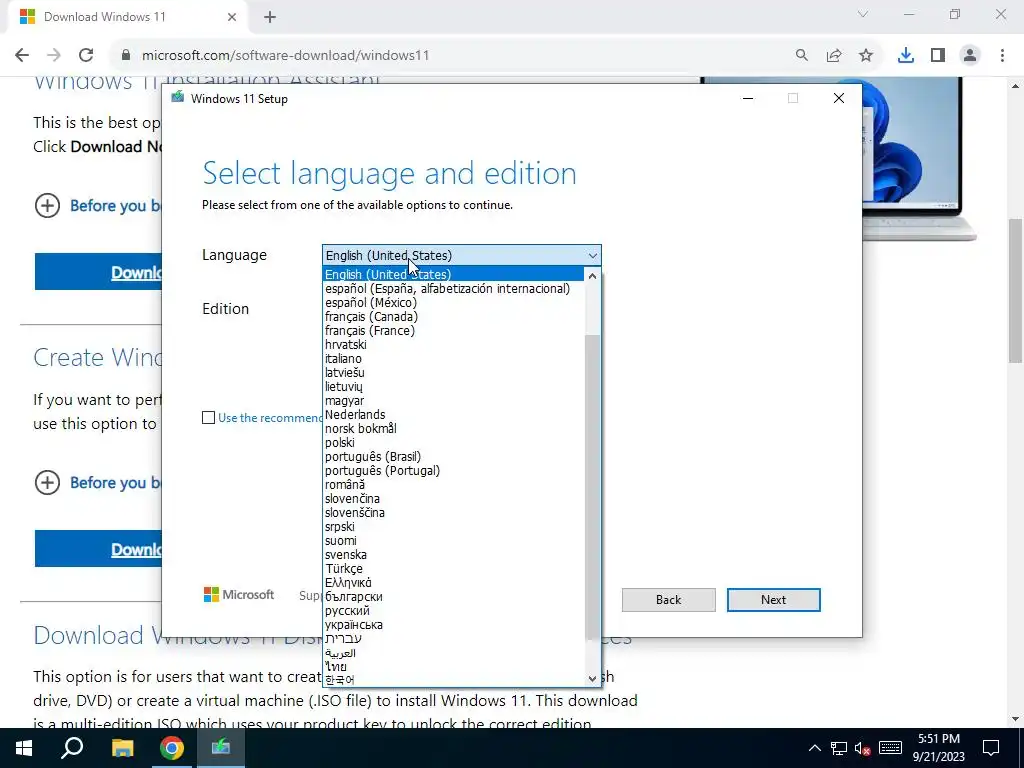The height and width of the screenshot is (768, 1024).
Task: Open Chrome downloads icon
Action: [x=906, y=56]
